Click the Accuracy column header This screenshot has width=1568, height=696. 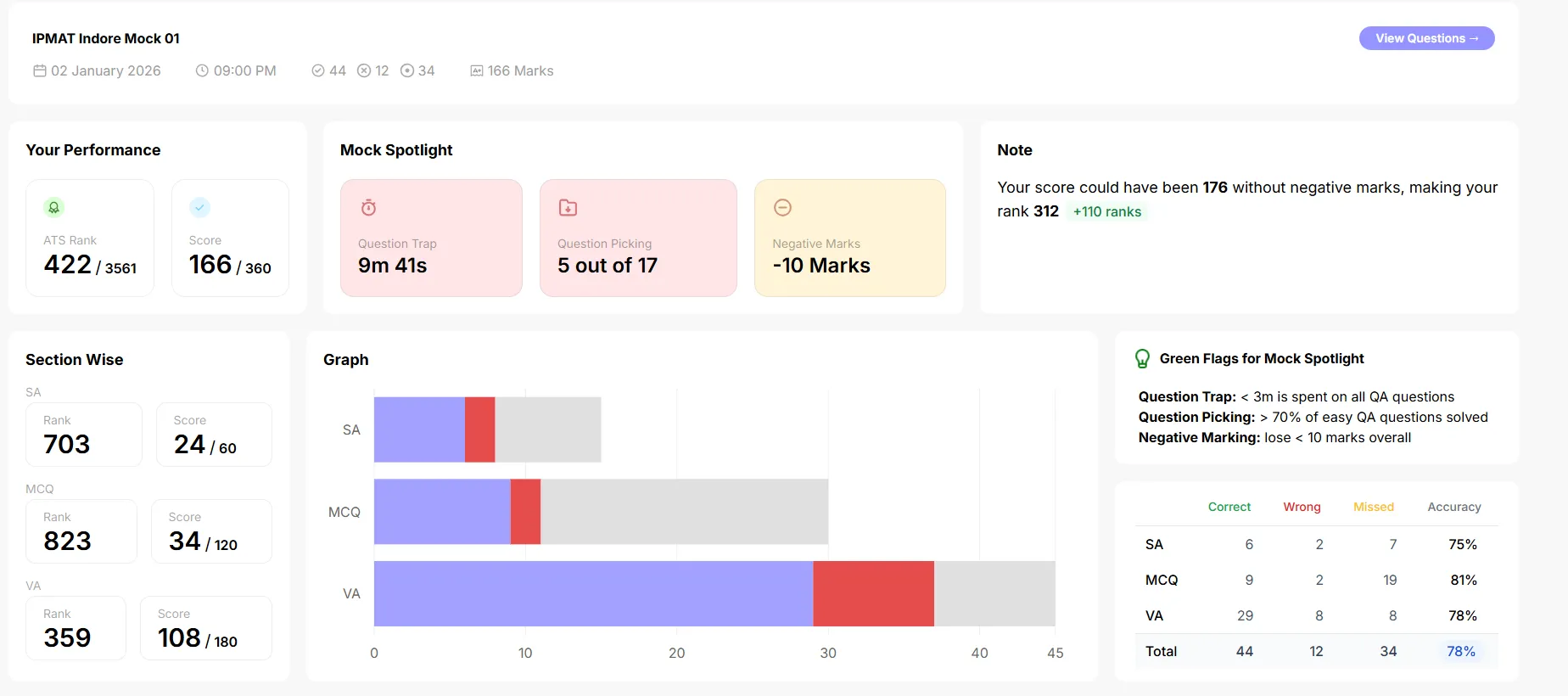(1454, 507)
